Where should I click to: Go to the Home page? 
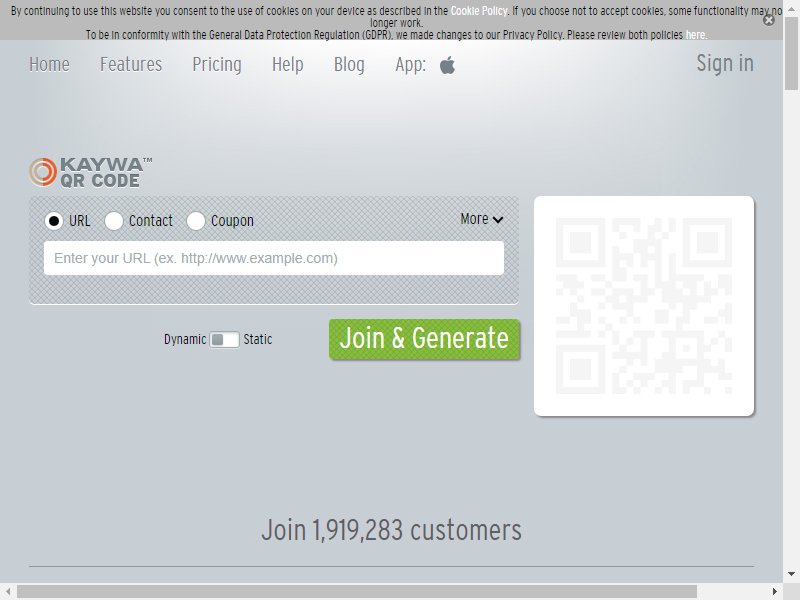coord(49,65)
